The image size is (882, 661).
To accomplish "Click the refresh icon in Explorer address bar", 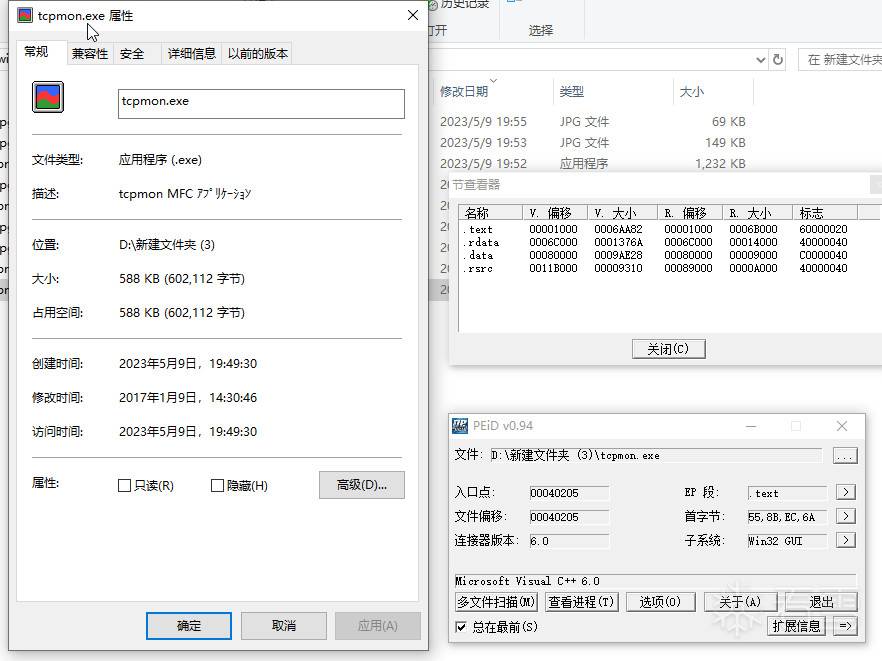I will pos(778,59).
